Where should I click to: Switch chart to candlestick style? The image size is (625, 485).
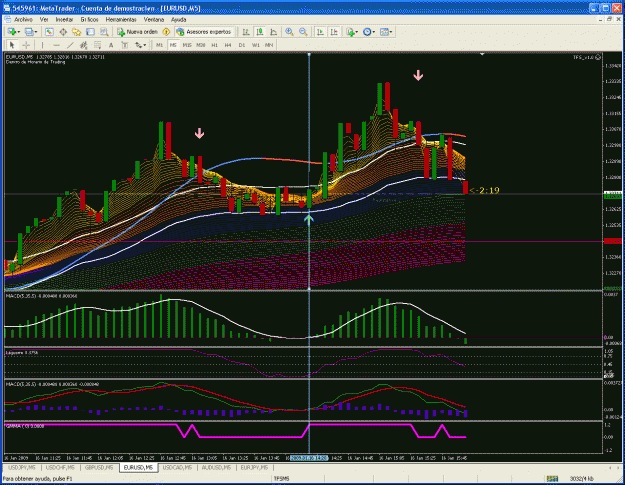coord(260,32)
